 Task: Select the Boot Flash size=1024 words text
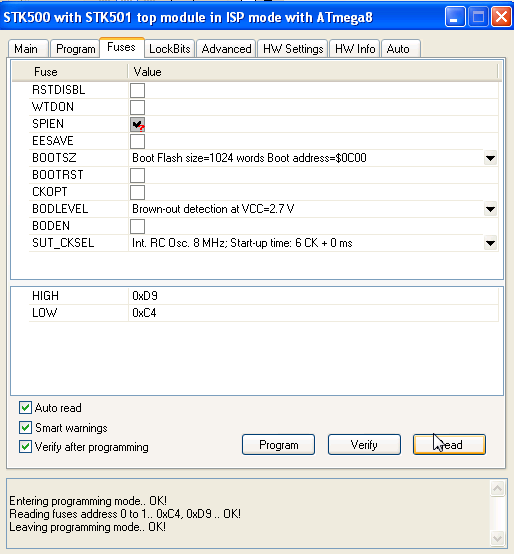pos(249,158)
